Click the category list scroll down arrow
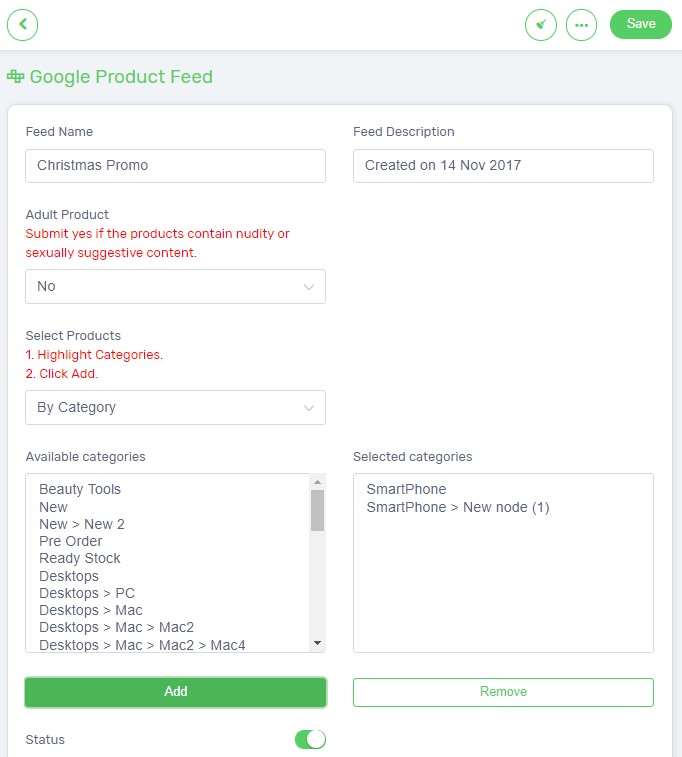This screenshot has width=682, height=757. coord(317,643)
